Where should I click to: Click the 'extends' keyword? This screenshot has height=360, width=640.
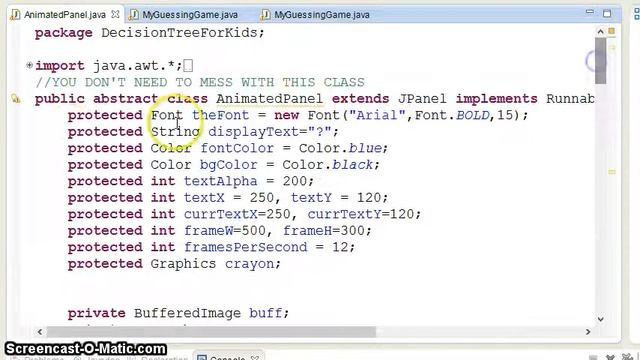pyautogui.click(x=360, y=99)
